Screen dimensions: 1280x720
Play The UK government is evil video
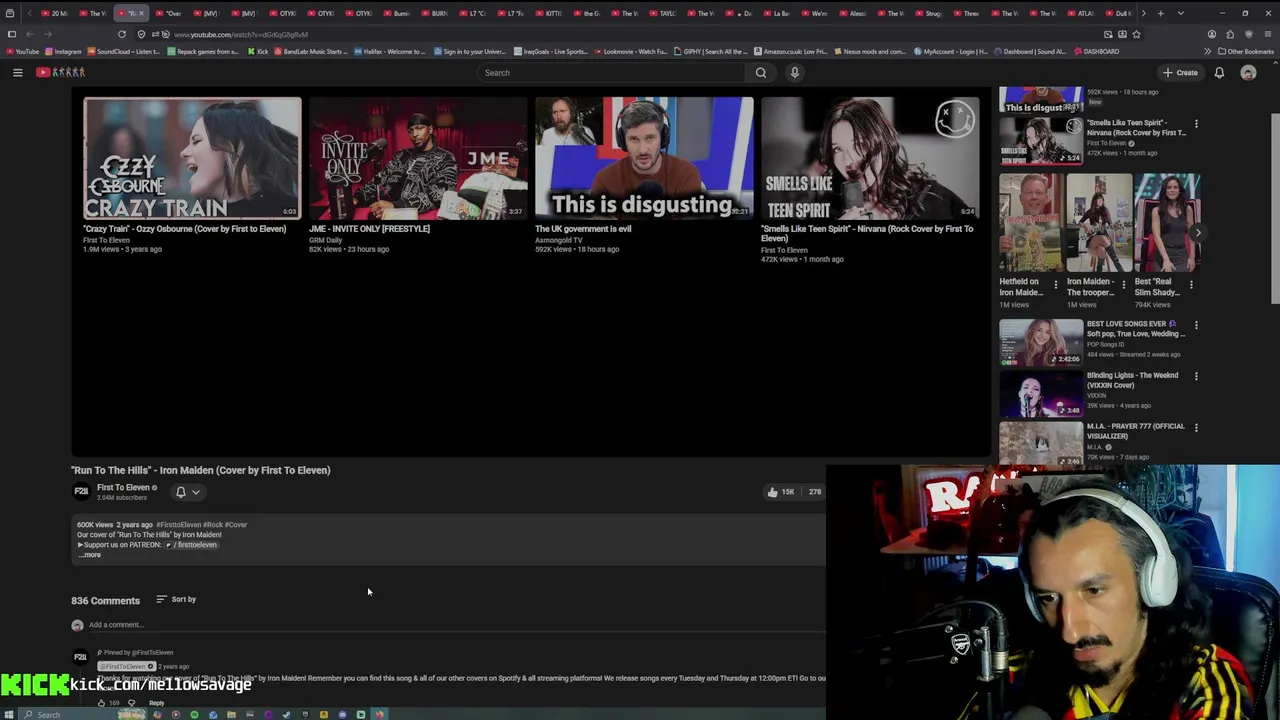click(x=644, y=158)
